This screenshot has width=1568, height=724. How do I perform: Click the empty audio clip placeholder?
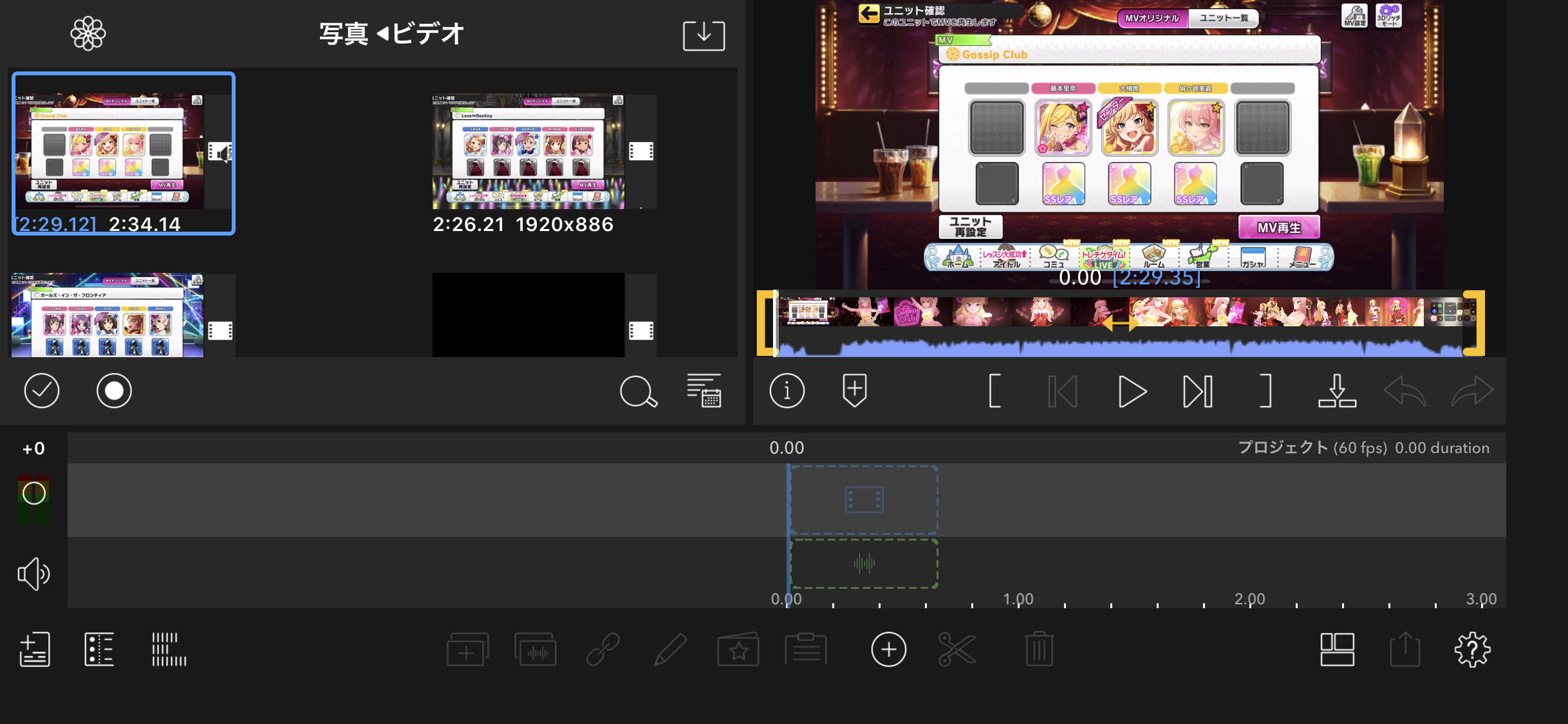click(x=864, y=564)
